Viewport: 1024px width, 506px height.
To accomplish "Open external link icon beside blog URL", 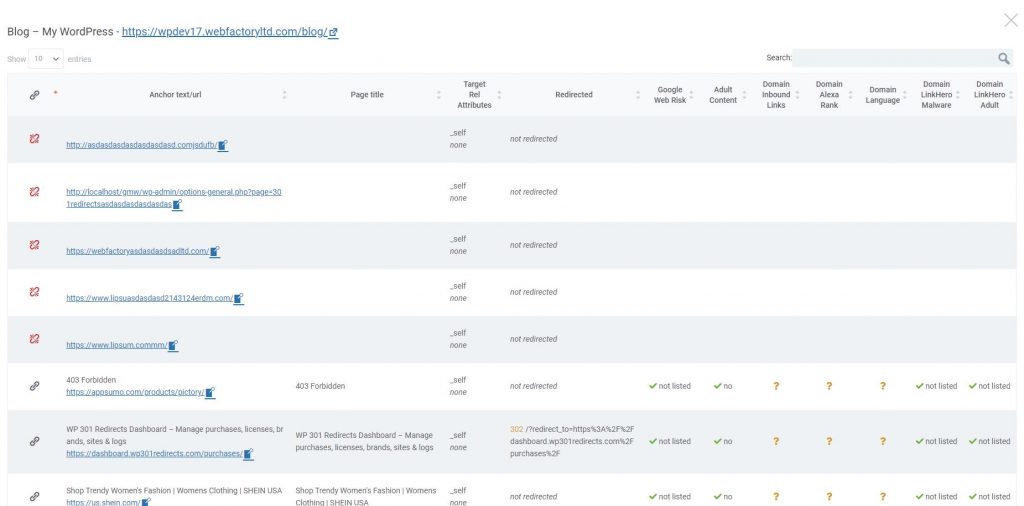I will (334, 32).
